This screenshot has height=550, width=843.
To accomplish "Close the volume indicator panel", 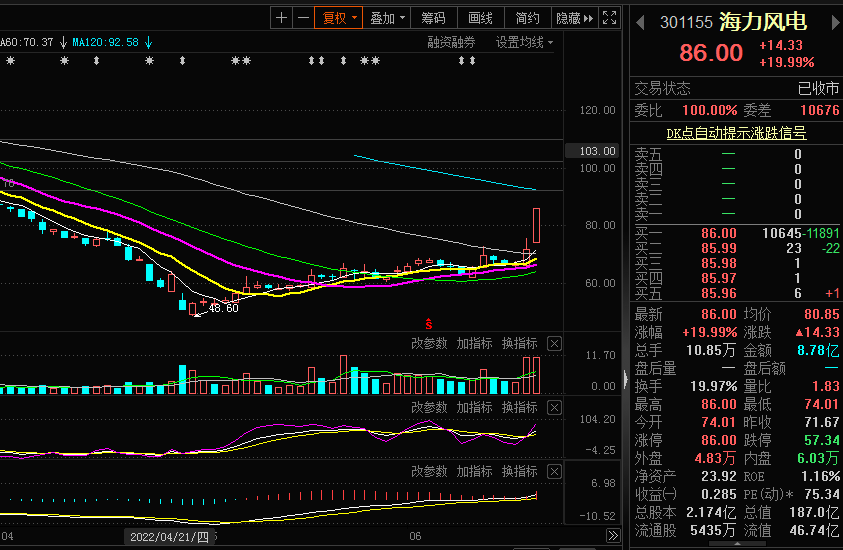I will coord(554,344).
